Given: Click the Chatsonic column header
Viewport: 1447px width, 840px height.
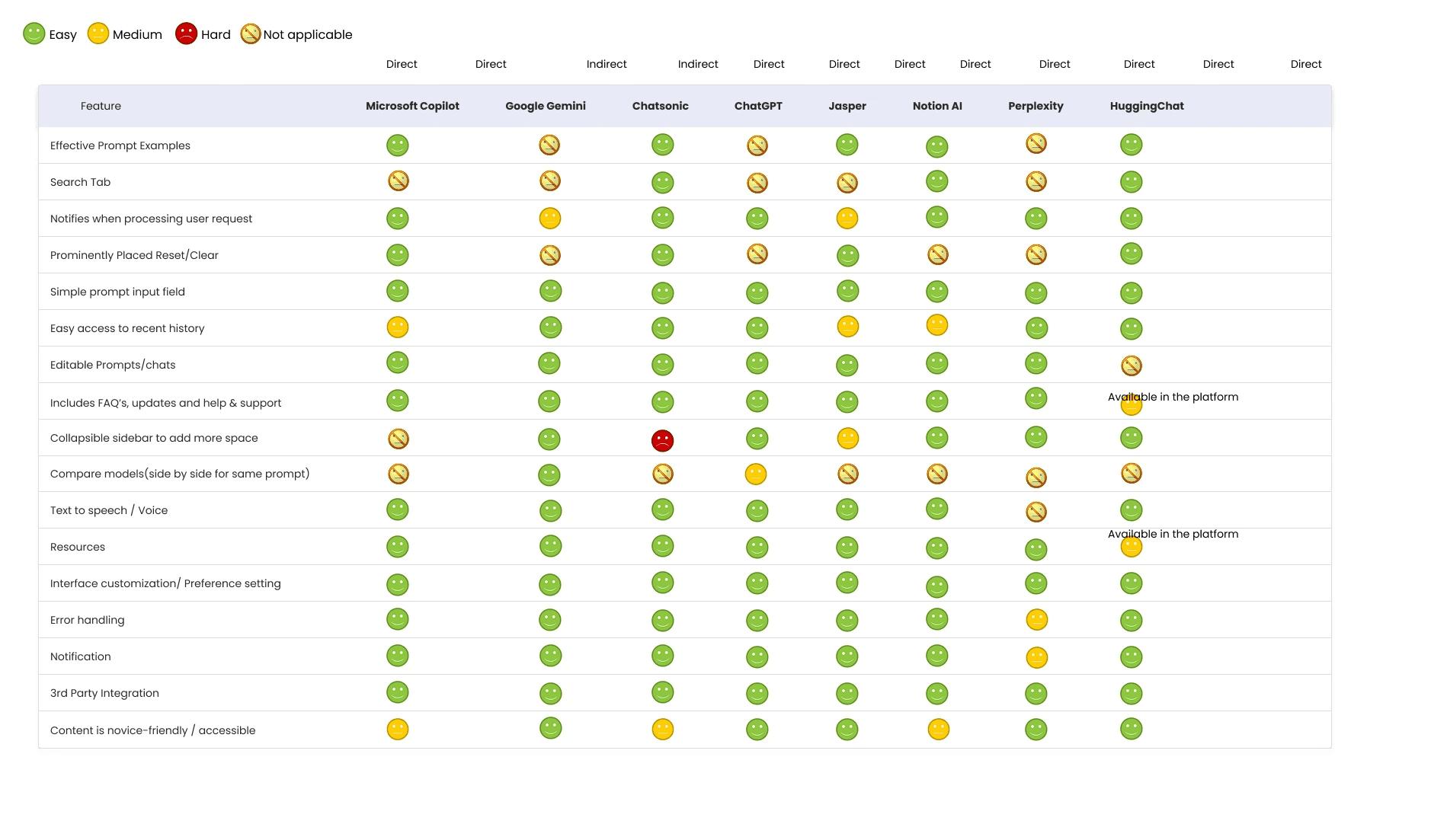Looking at the screenshot, I should [x=661, y=106].
